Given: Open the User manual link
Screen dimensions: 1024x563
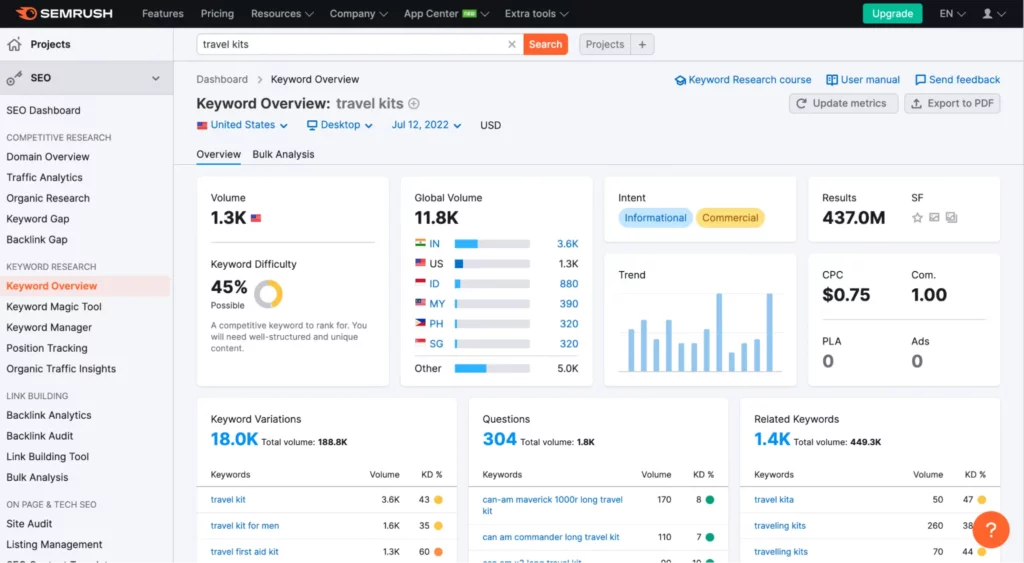Looking at the screenshot, I should [x=863, y=80].
